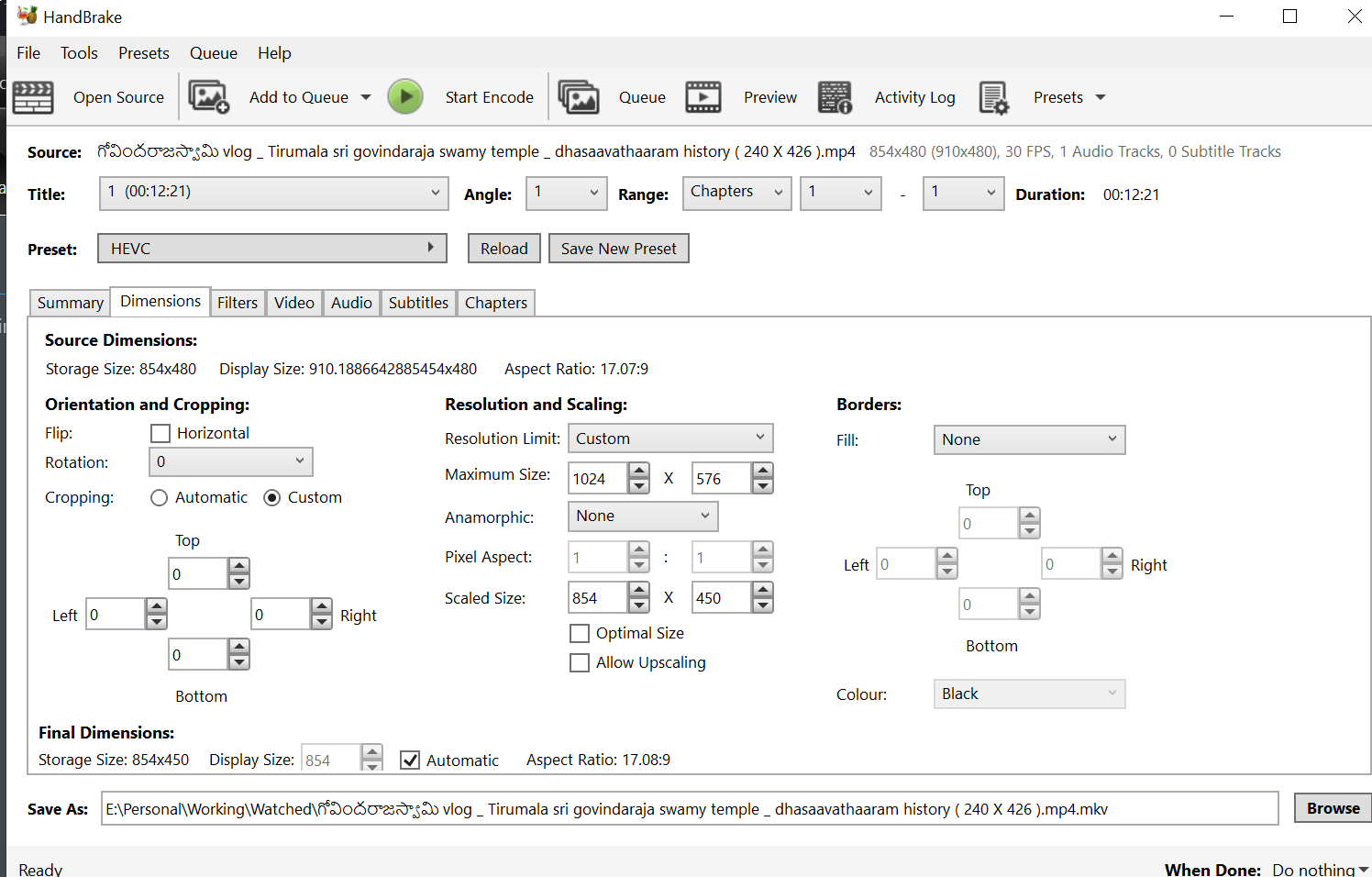Open the Rotation dropdown
The image size is (1372, 877).
coord(231,461)
